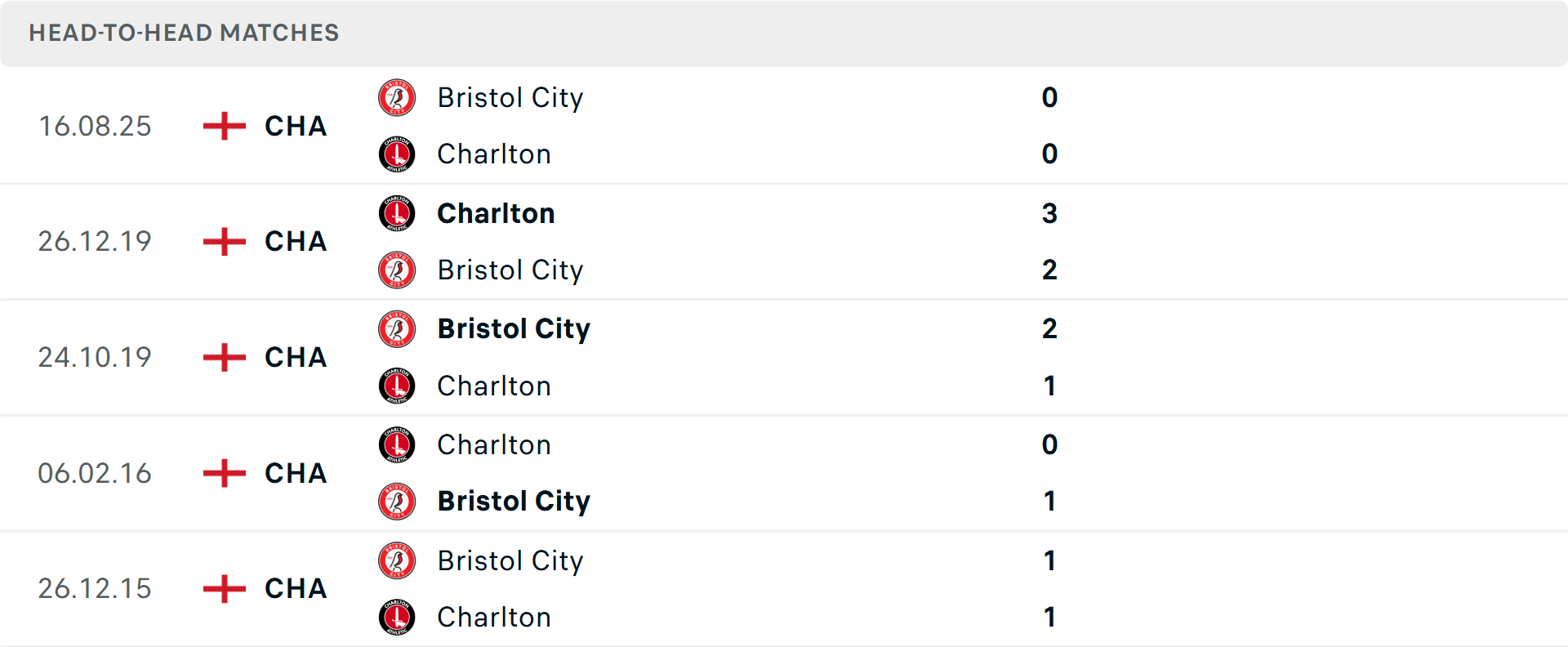
Task: Select the Bristol City crest in the 06.02.16 match
Action: point(397,502)
